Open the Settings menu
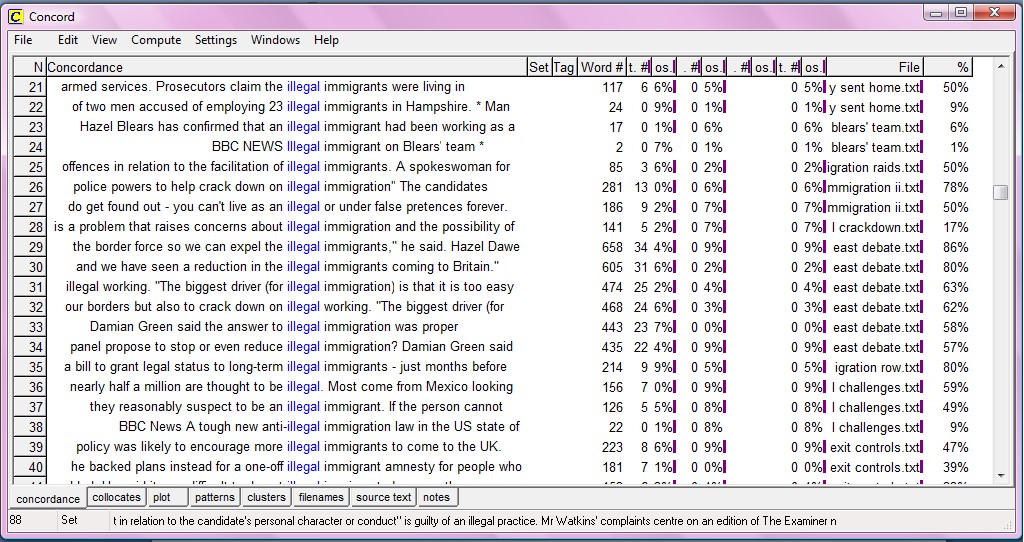Screen dimensions: 1024x542 point(216,40)
